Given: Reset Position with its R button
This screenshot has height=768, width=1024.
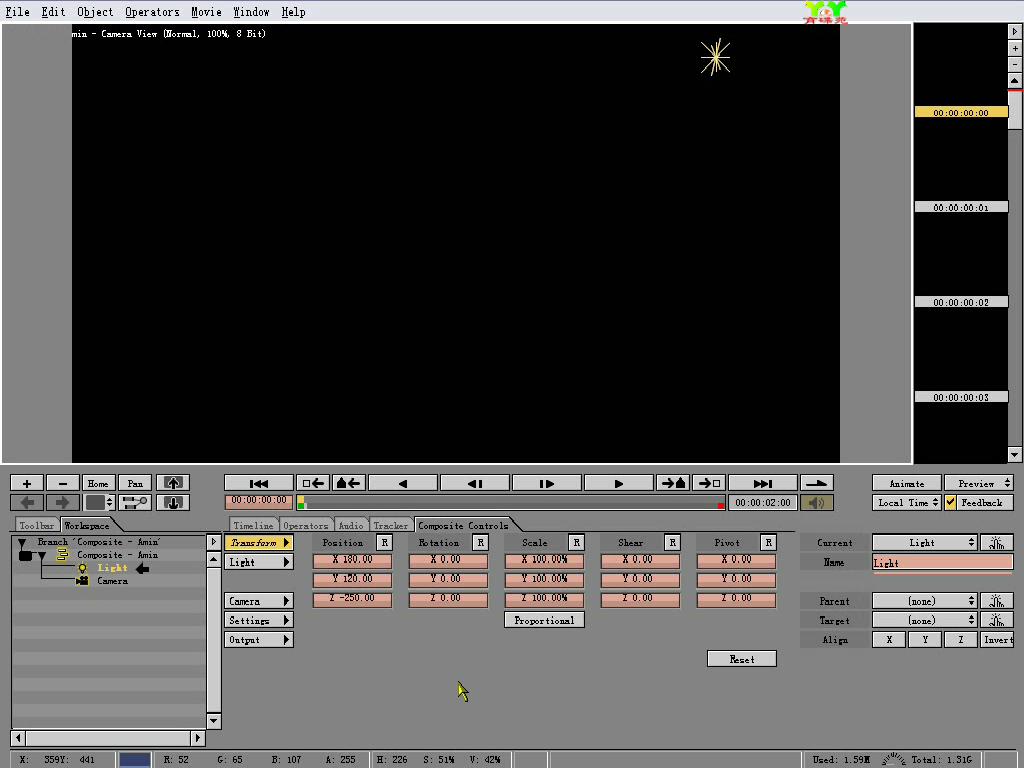Looking at the screenshot, I should point(385,543).
